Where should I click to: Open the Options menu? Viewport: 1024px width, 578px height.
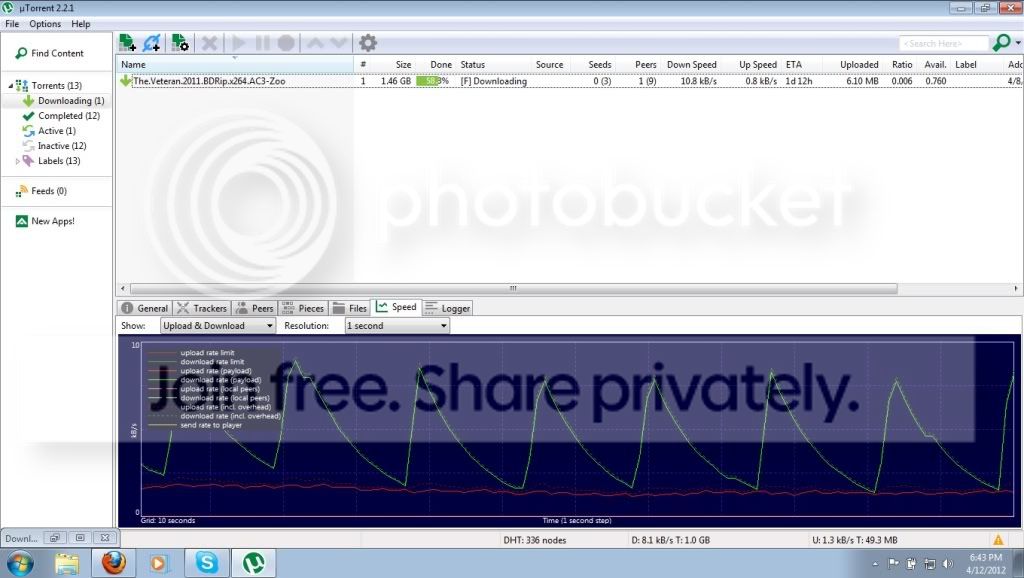[x=45, y=24]
